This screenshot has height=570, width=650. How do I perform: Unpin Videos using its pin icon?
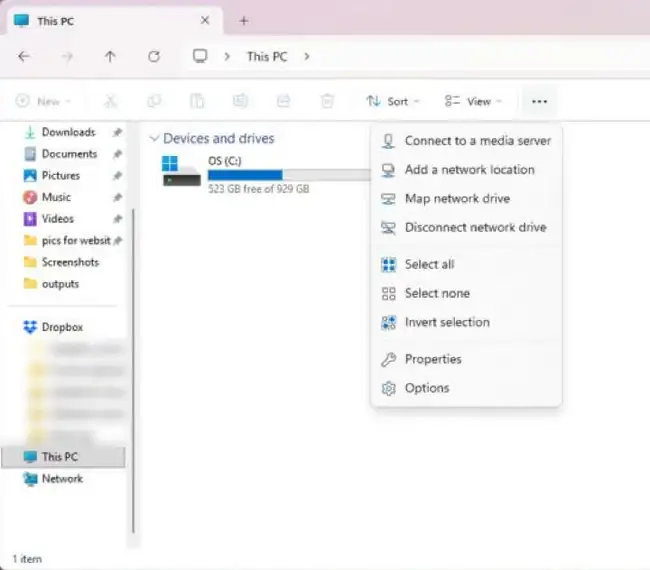tap(117, 218)
